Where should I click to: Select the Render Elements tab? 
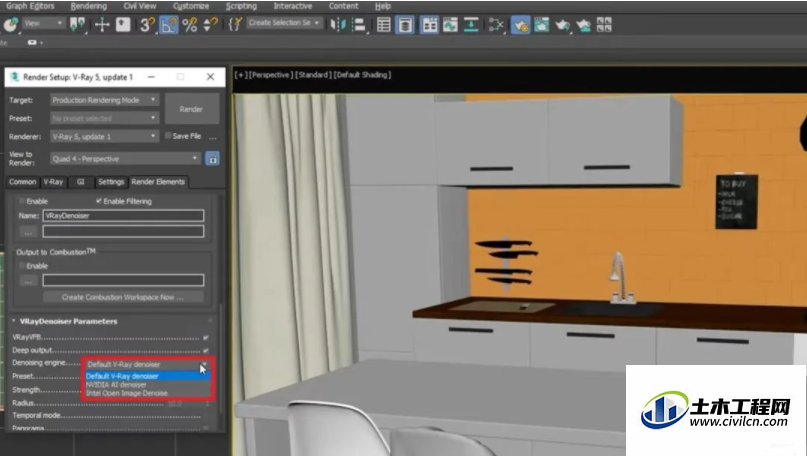[x=158, y=182]
